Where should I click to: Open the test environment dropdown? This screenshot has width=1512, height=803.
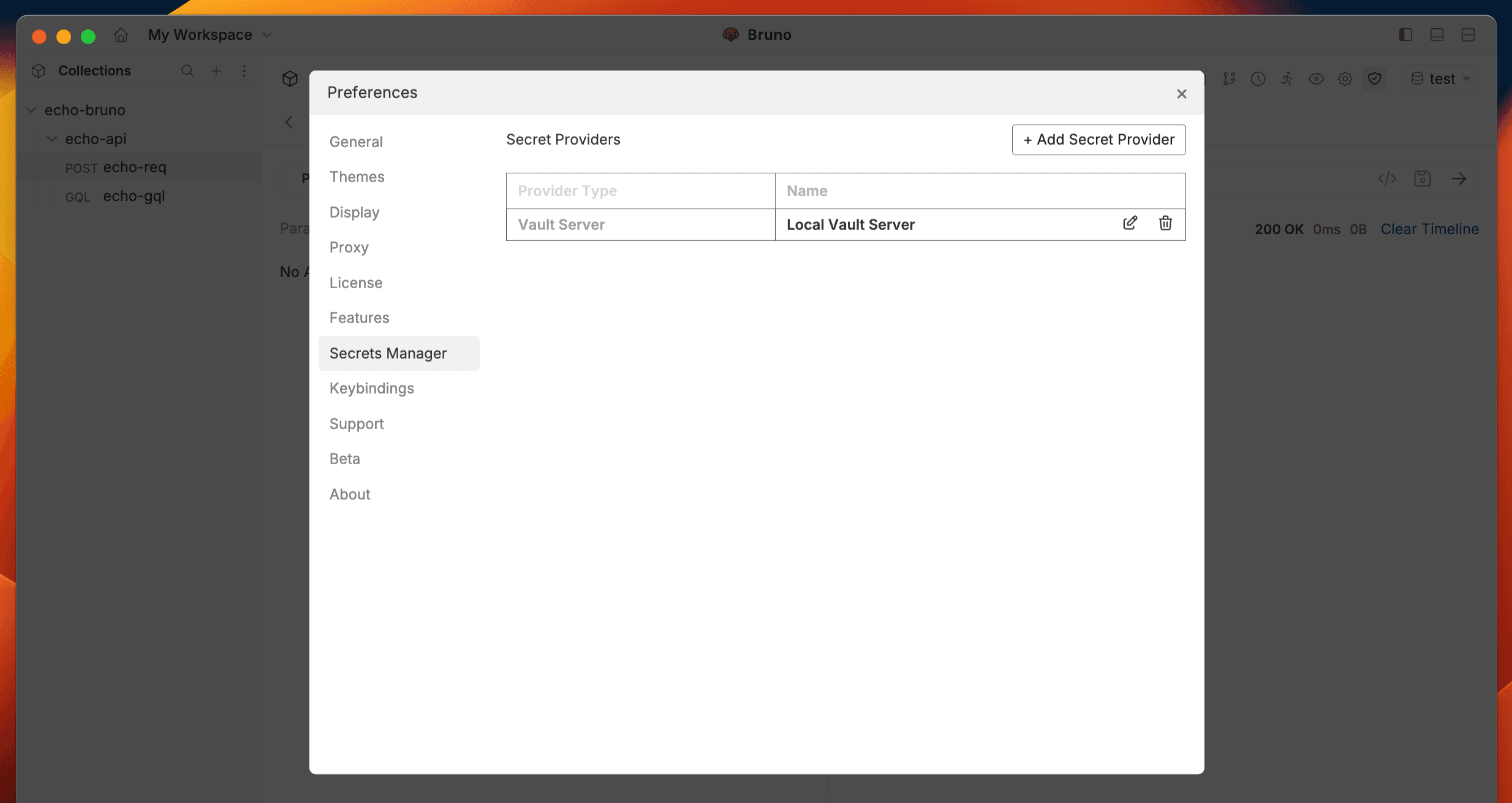[x=1440, y=78]
